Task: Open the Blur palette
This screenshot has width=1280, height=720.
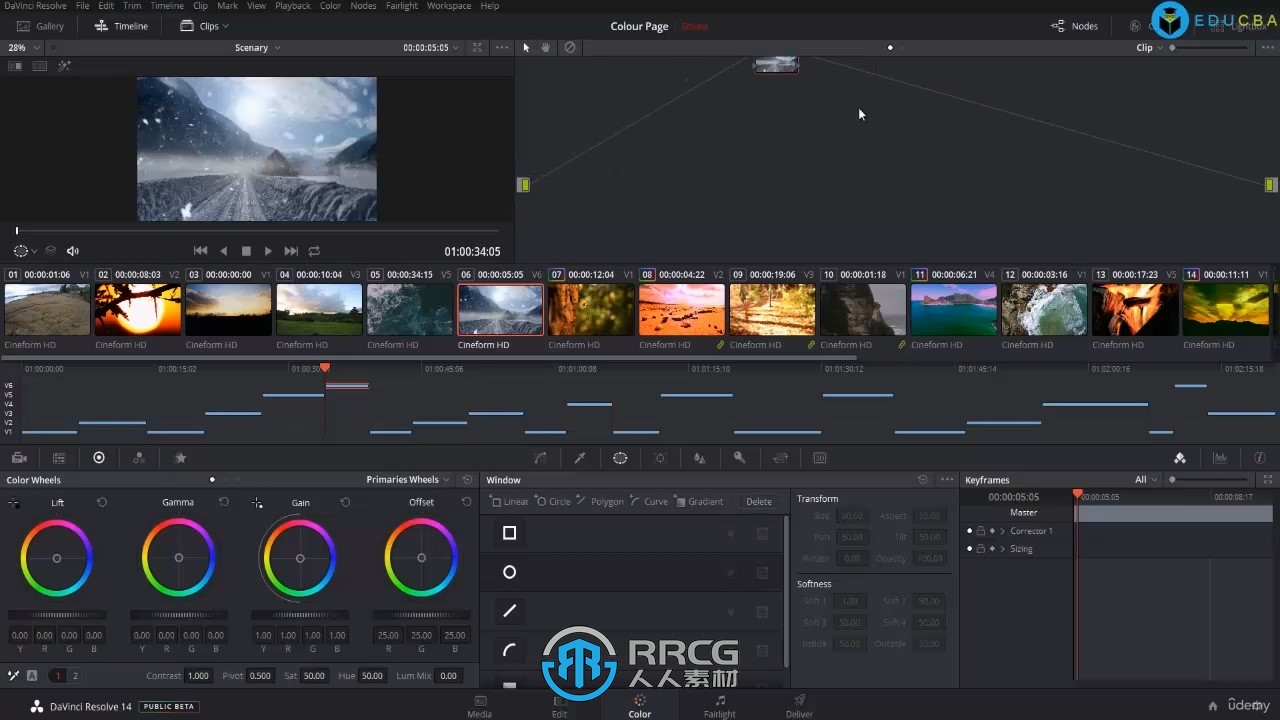Action: click(700, 458)
